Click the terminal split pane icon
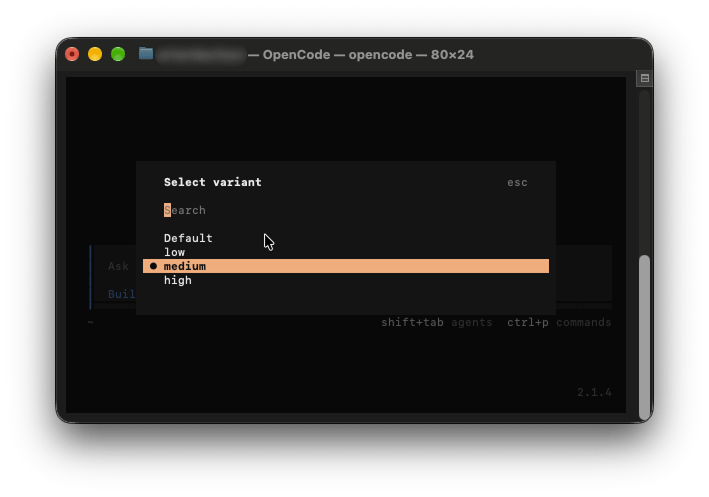 pos(645,78)
